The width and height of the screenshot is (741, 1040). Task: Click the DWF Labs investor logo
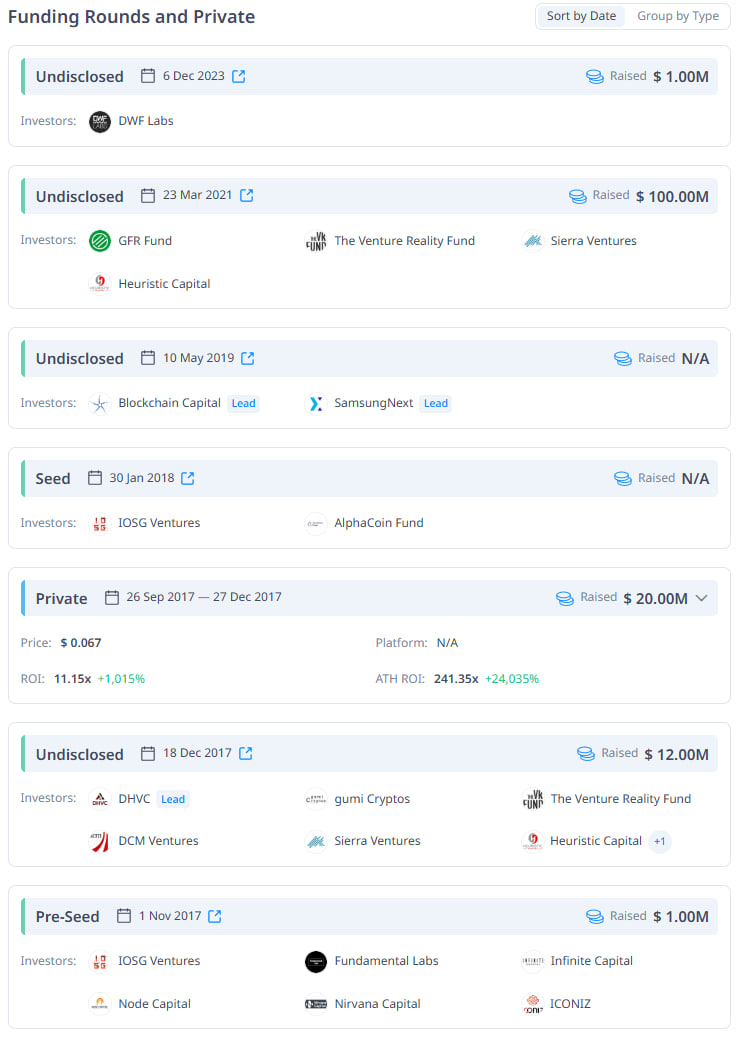pos(100,121)
